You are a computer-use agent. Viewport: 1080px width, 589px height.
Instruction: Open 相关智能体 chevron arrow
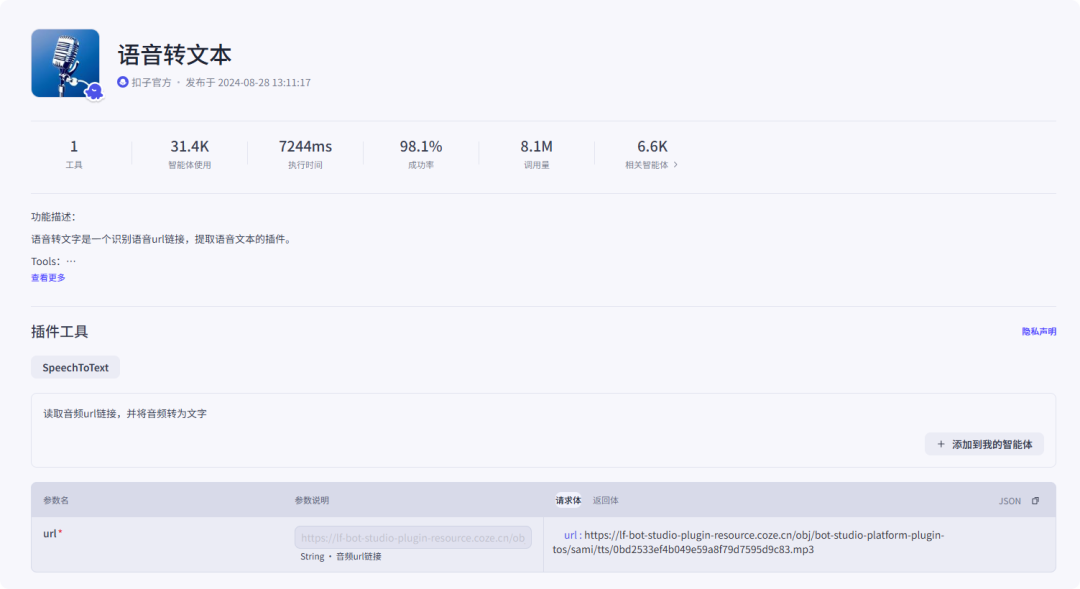(x=676, y=165)
